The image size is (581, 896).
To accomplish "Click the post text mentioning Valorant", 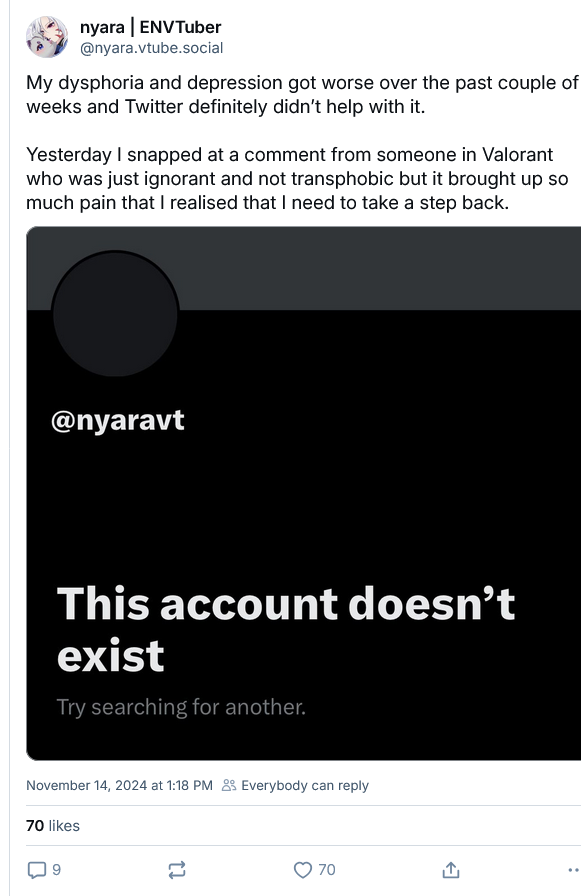I will click(297, 178).
